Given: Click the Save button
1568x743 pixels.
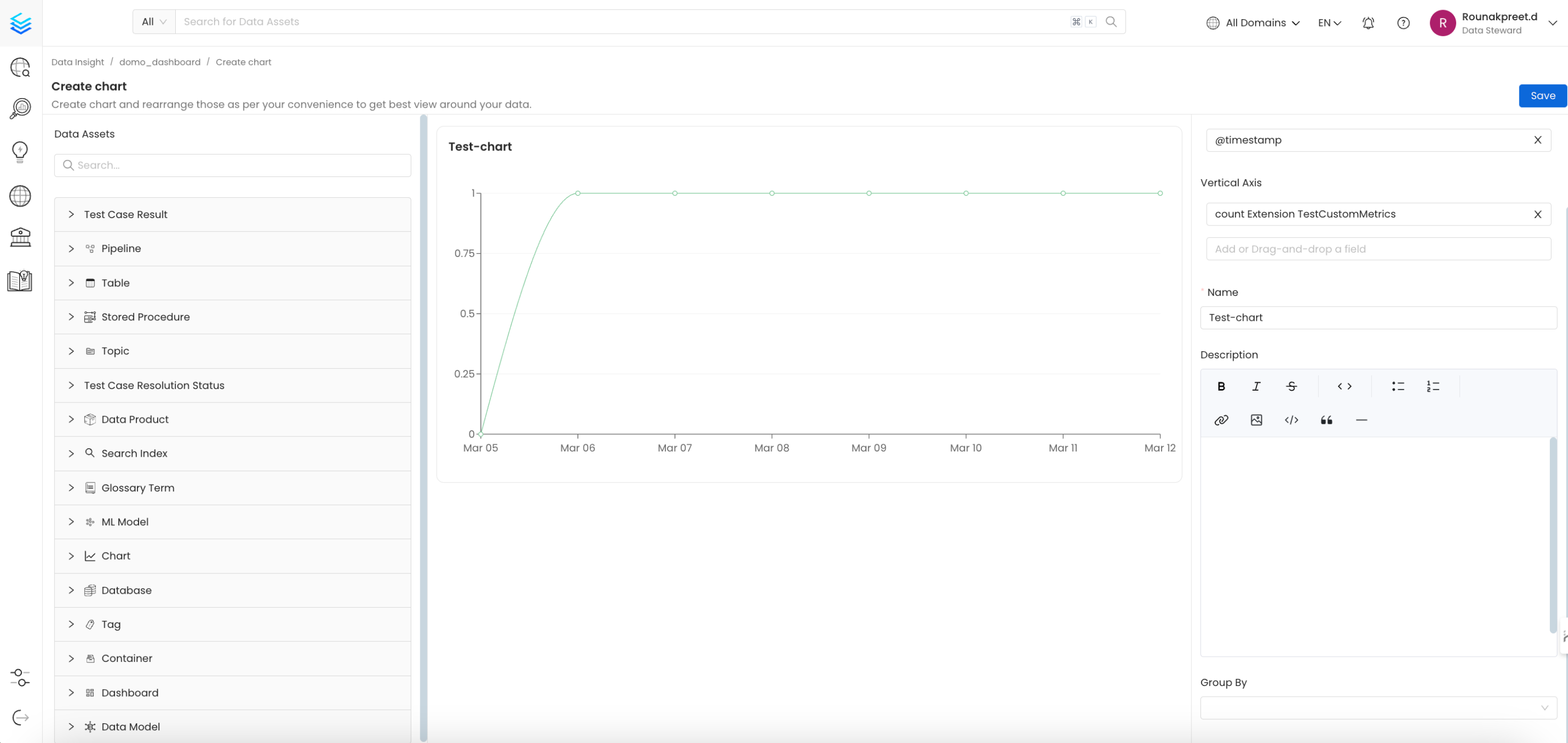Looking at the screenshot, I should pyautogui.click(x=1542, y=95).
